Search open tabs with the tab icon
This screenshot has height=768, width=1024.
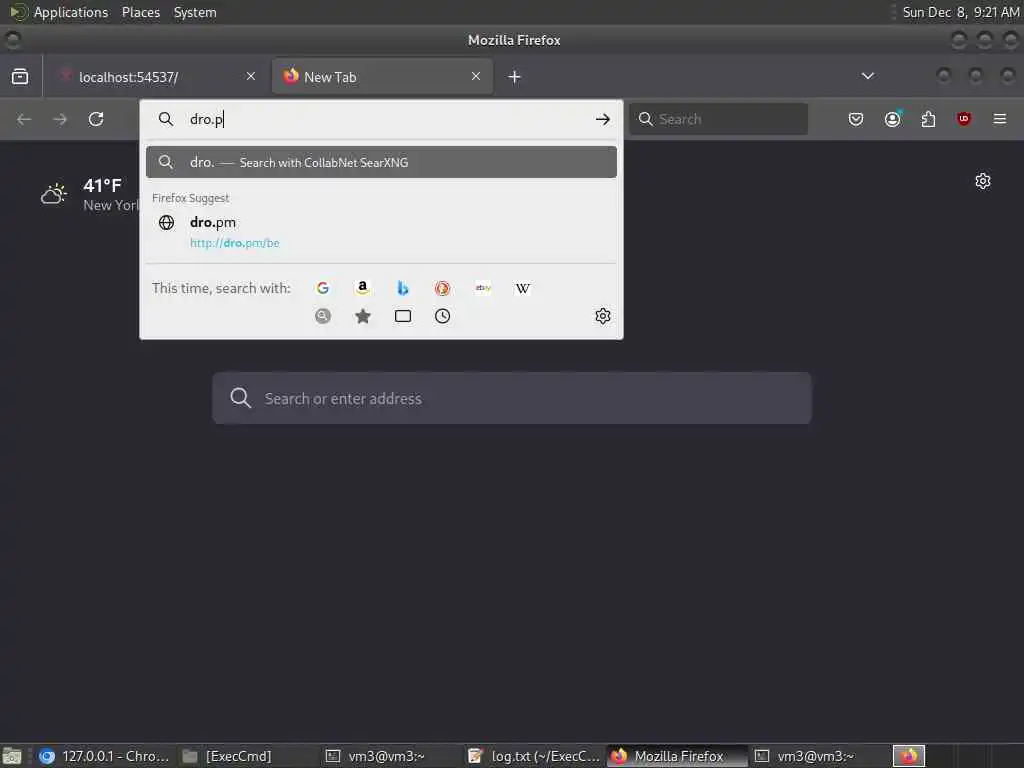(x=403, y=316)
